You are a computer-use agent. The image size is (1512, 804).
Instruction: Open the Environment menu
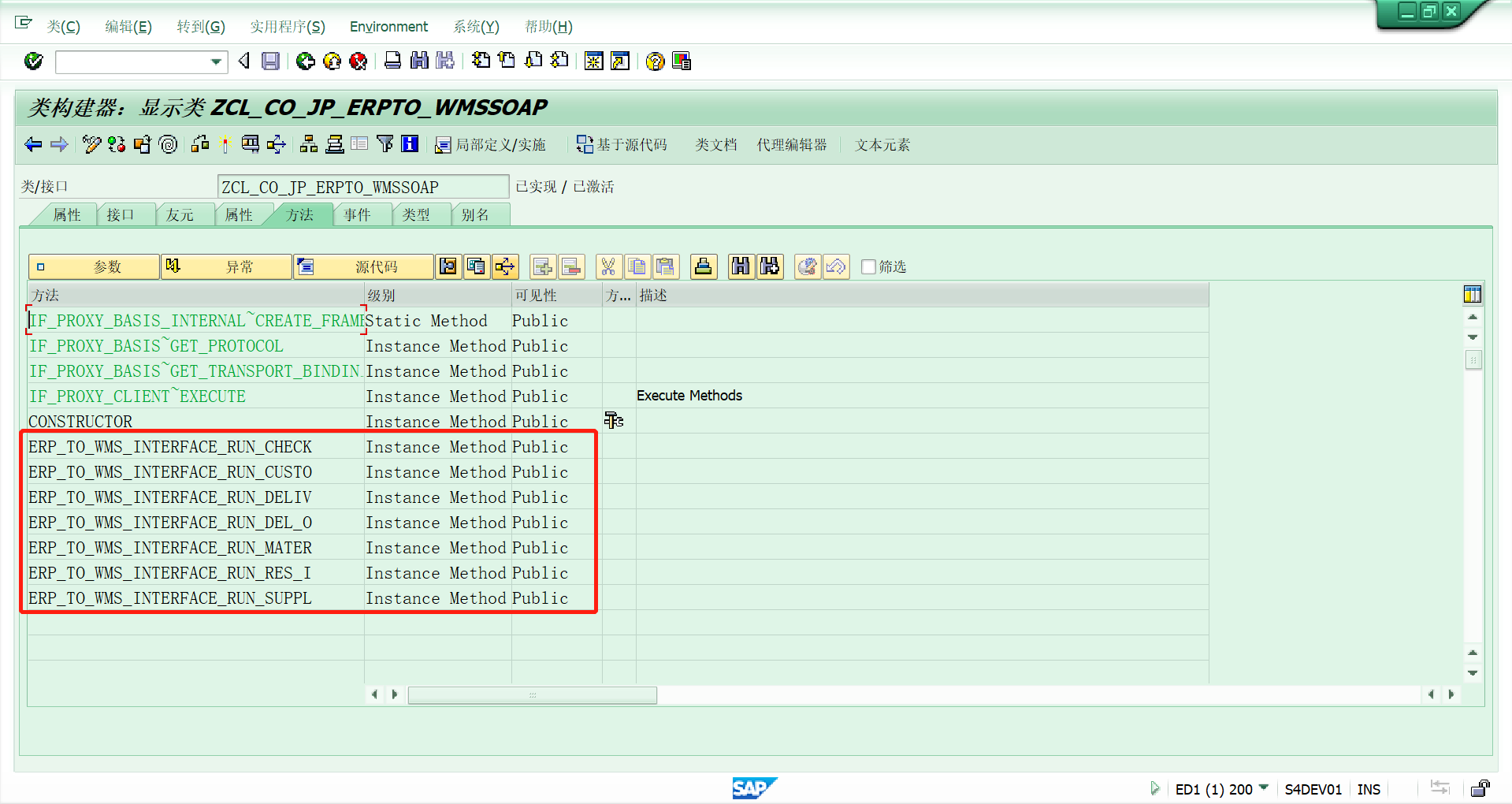click(388, 27)
